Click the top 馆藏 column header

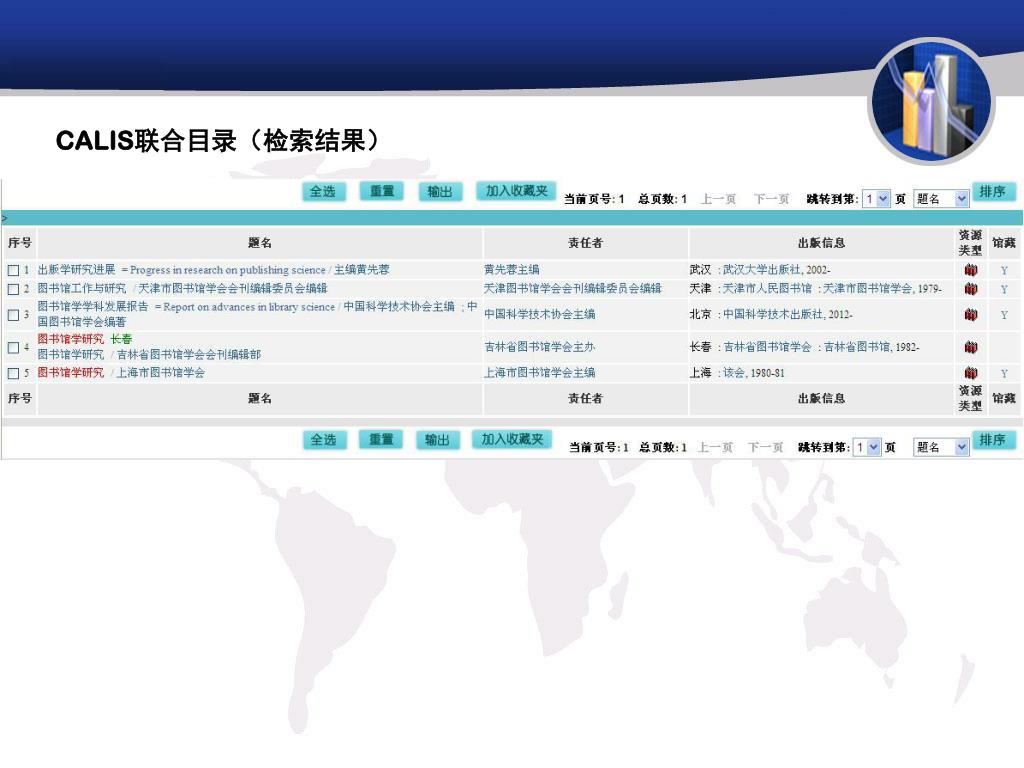(x=1004, y=243)
